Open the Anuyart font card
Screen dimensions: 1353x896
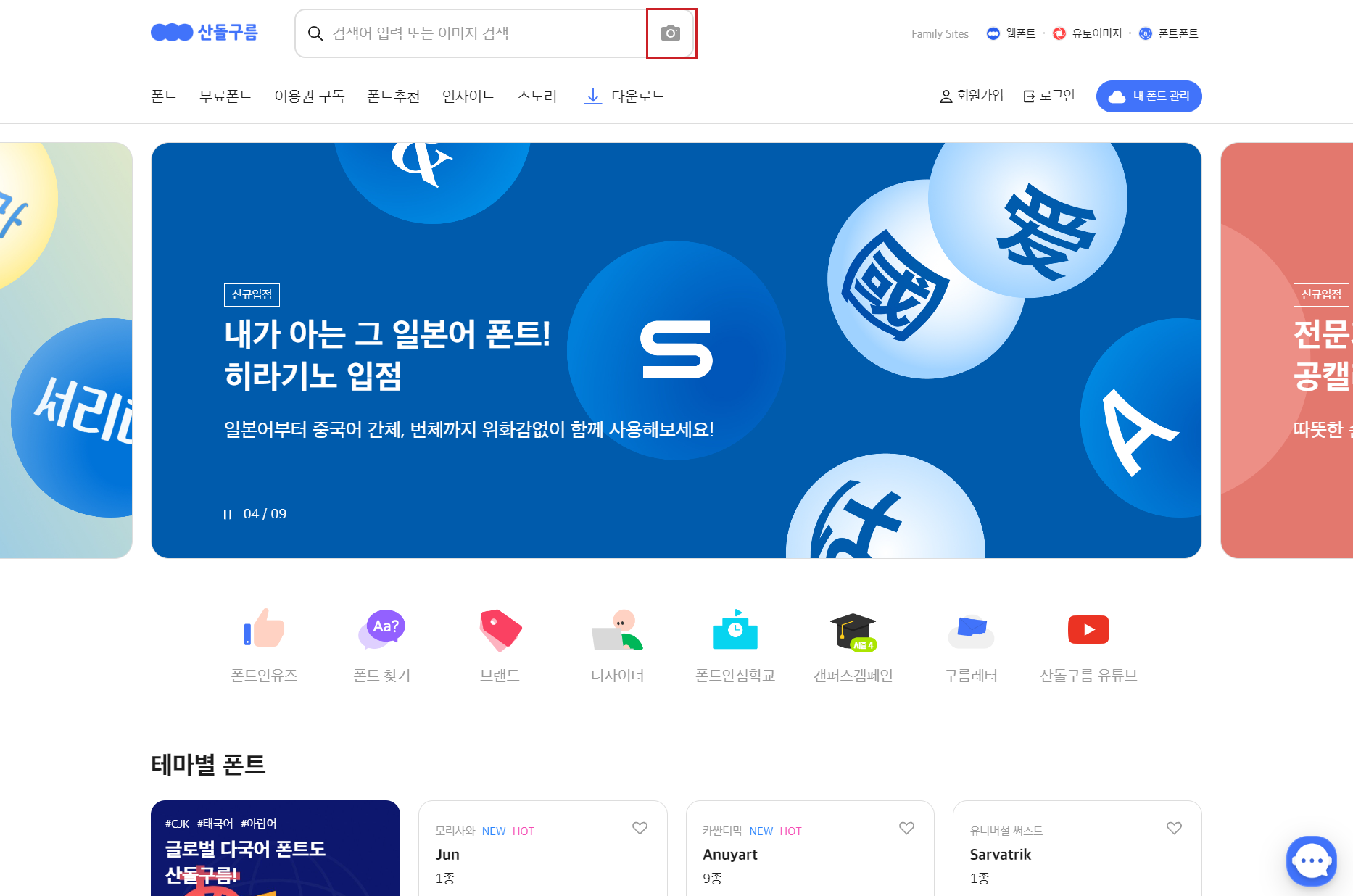[810, 848]
